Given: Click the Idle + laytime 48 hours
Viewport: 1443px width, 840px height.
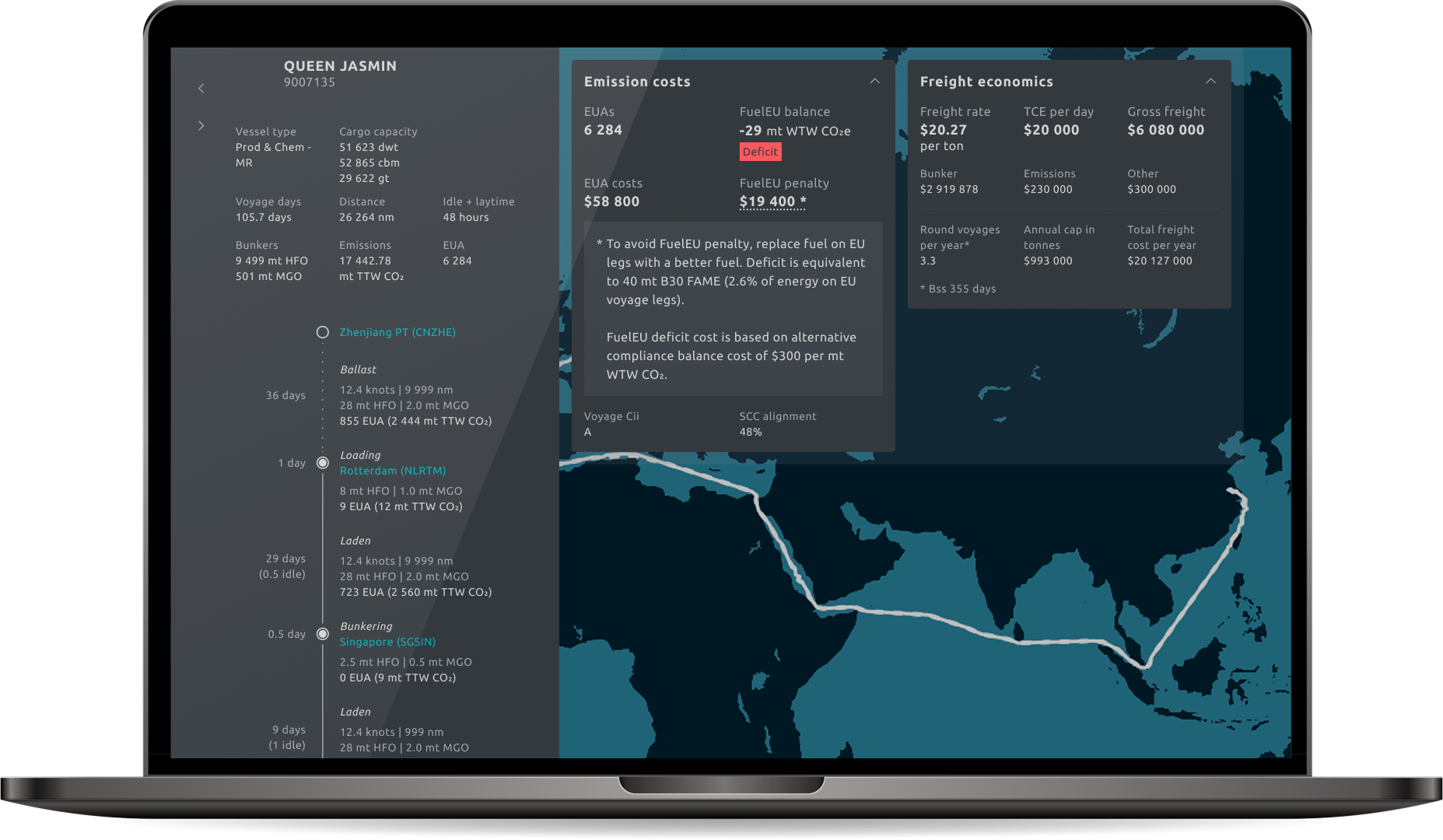Looking at the screenshot, I should pyautogui.click(x=465, y=217).
